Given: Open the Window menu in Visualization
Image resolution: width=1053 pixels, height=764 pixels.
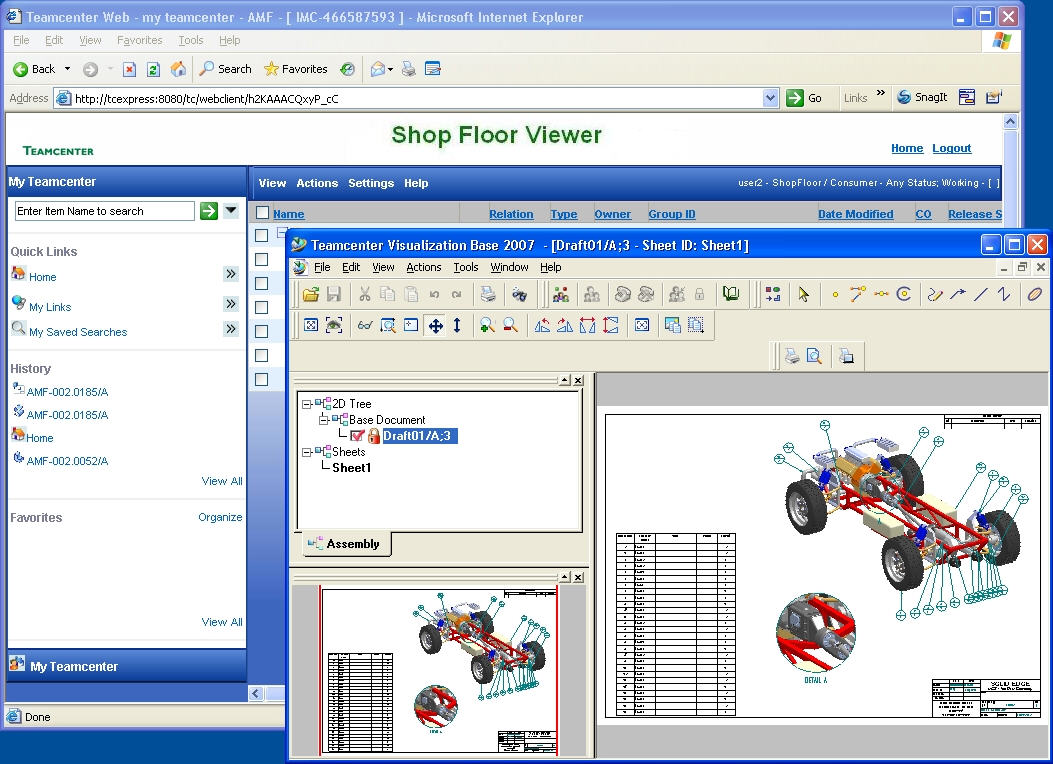Looking at the screenshot, I should 509,267.
